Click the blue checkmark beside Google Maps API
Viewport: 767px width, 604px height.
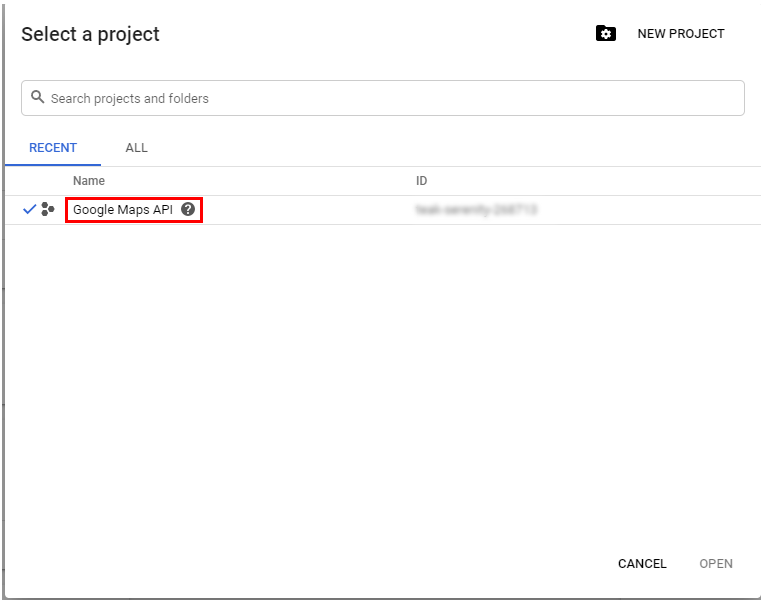pos(30,210)
